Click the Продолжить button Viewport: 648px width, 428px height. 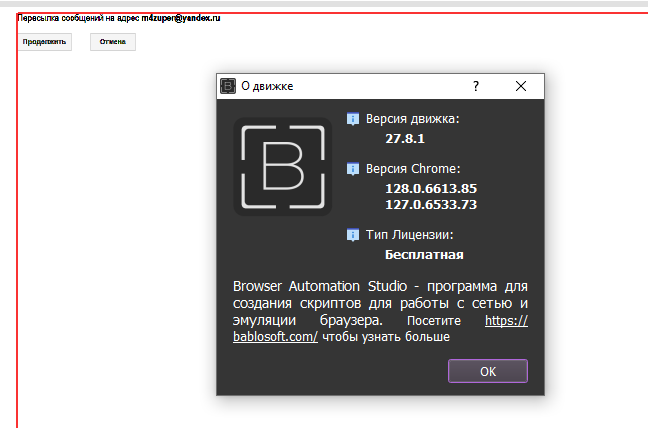[x=45, y=42]
